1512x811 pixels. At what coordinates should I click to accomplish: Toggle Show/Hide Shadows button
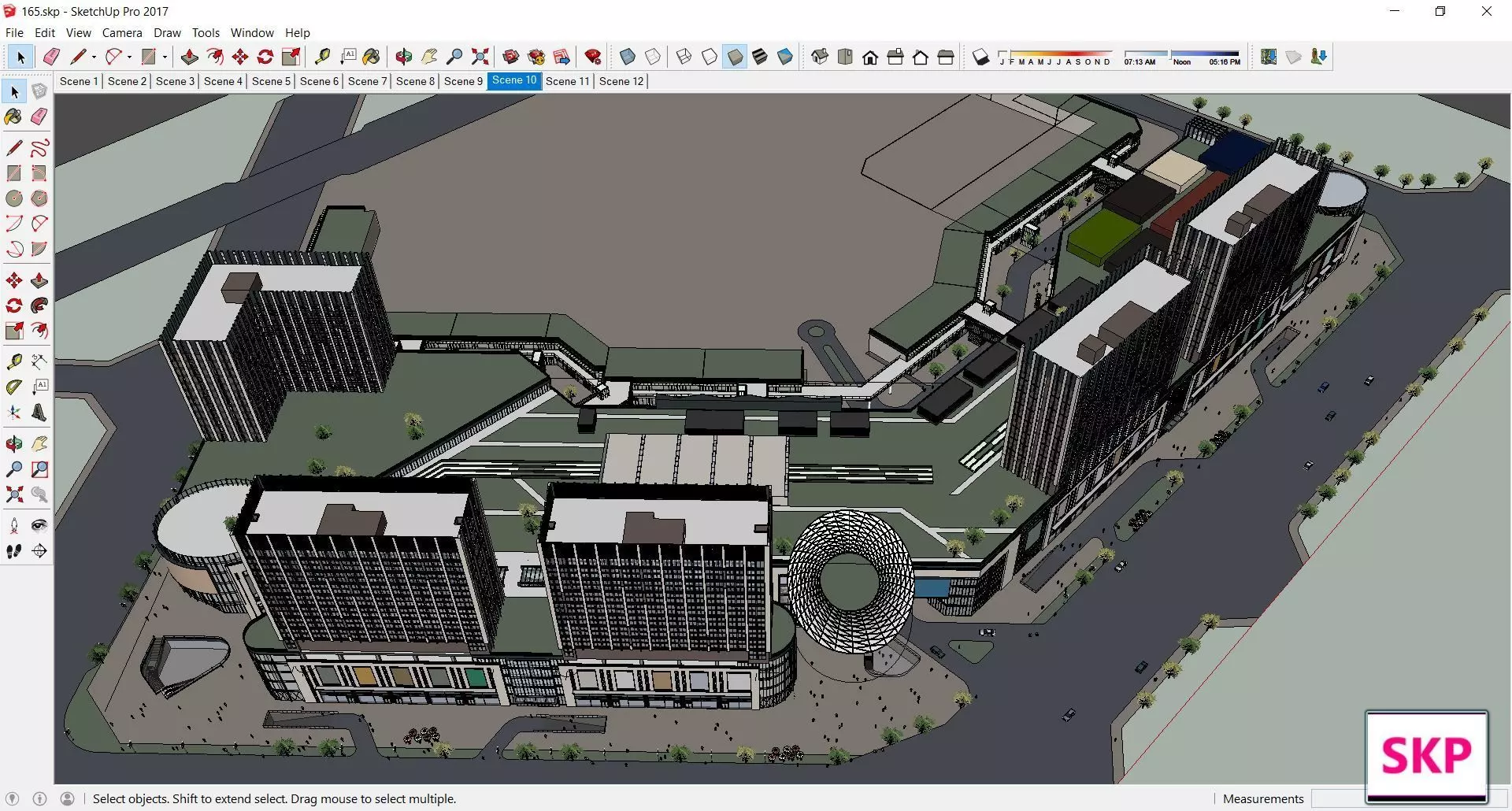tap(980, 57)
